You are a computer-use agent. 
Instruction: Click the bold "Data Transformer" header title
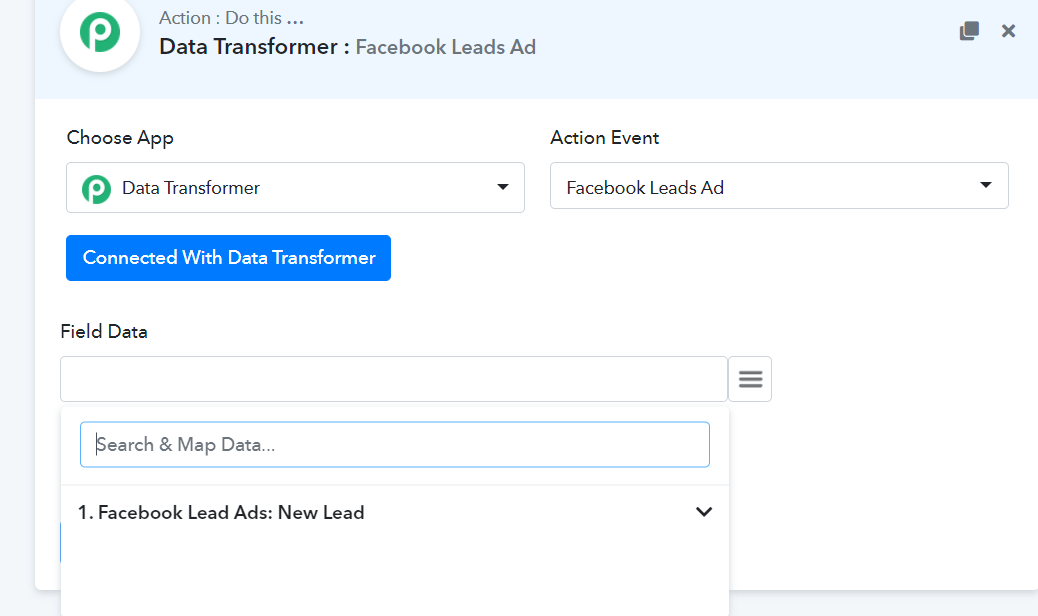pyautogui.click(x=247, y=46)
